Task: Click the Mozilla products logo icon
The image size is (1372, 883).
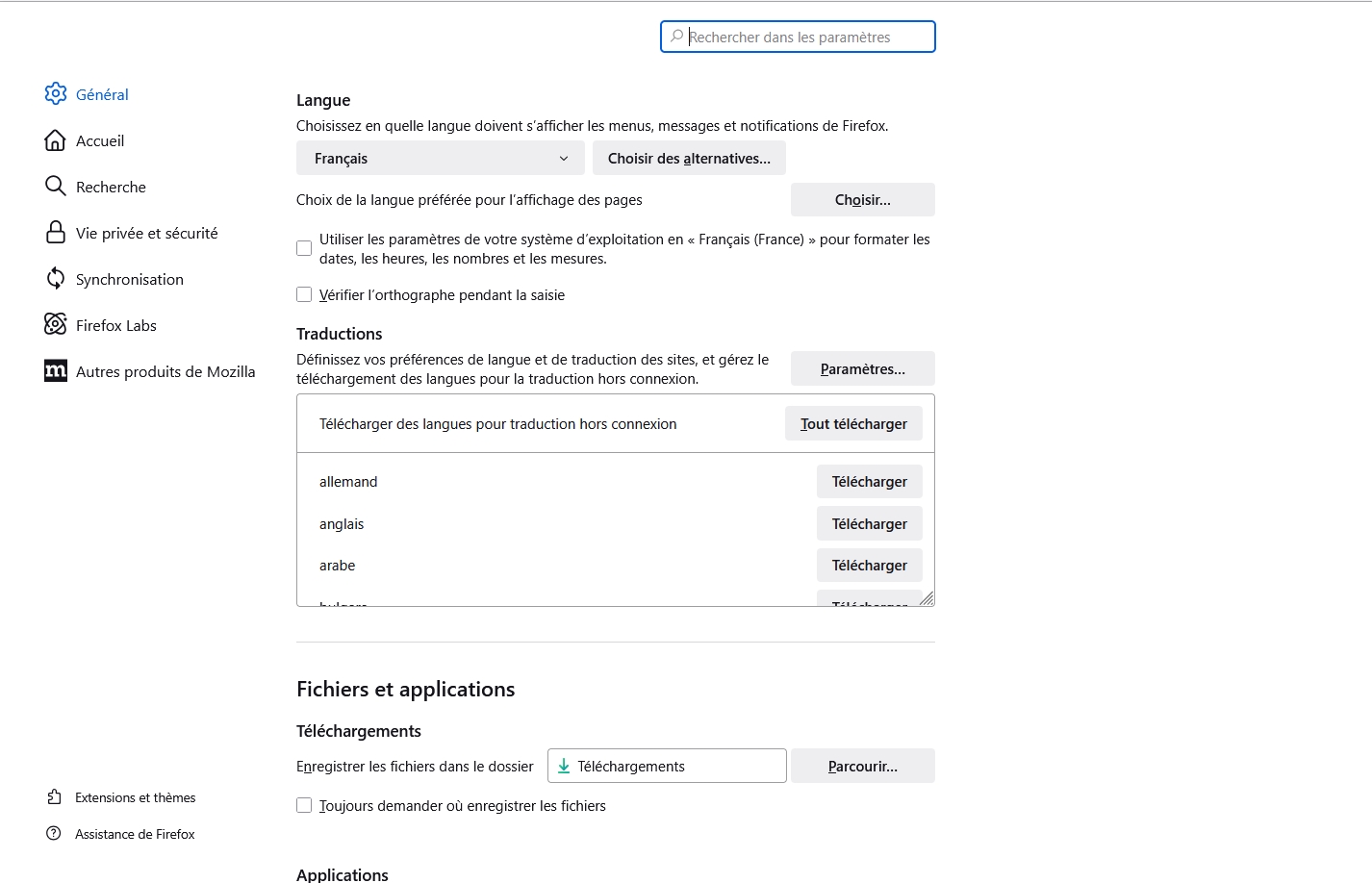Action: (56, 371)
